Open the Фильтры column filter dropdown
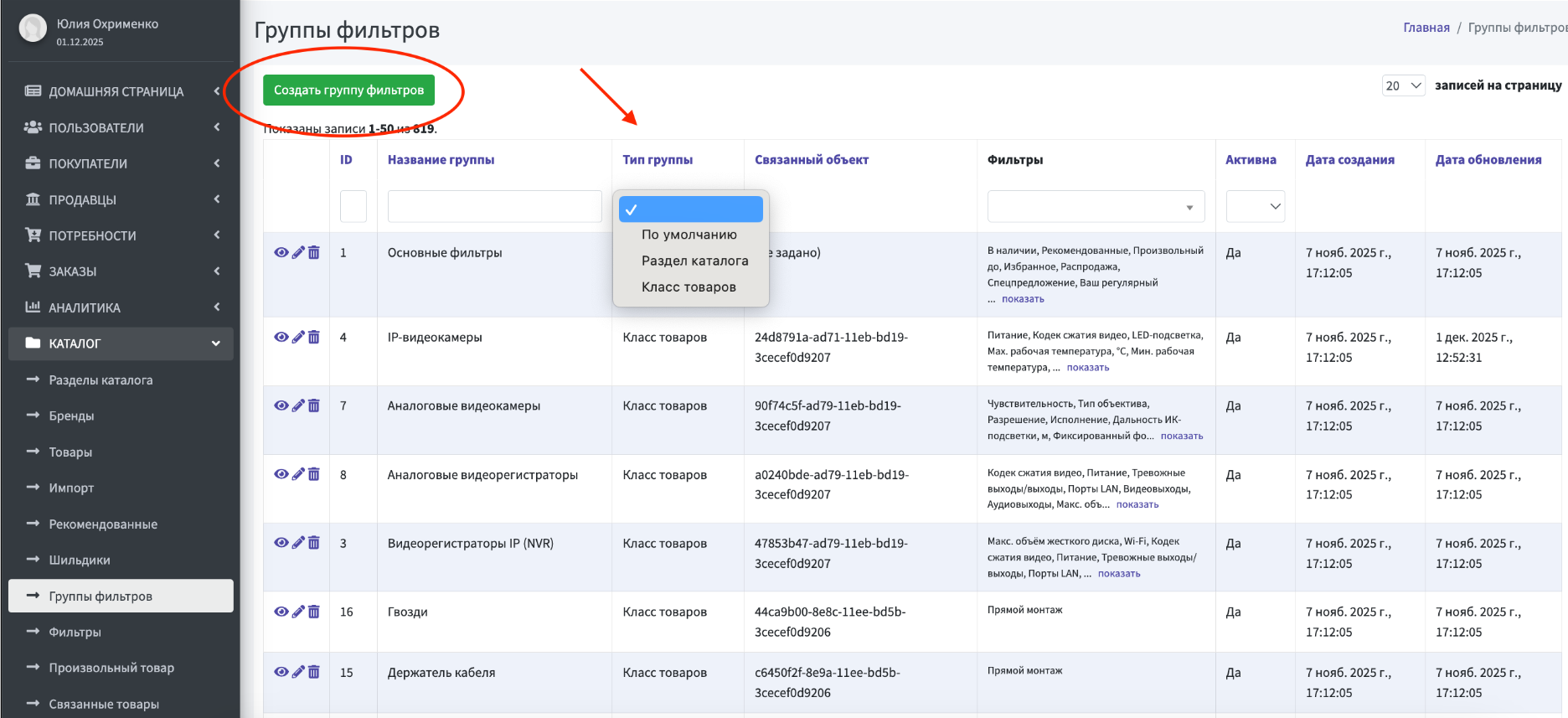1568x718 pixels. (1096, 206)
